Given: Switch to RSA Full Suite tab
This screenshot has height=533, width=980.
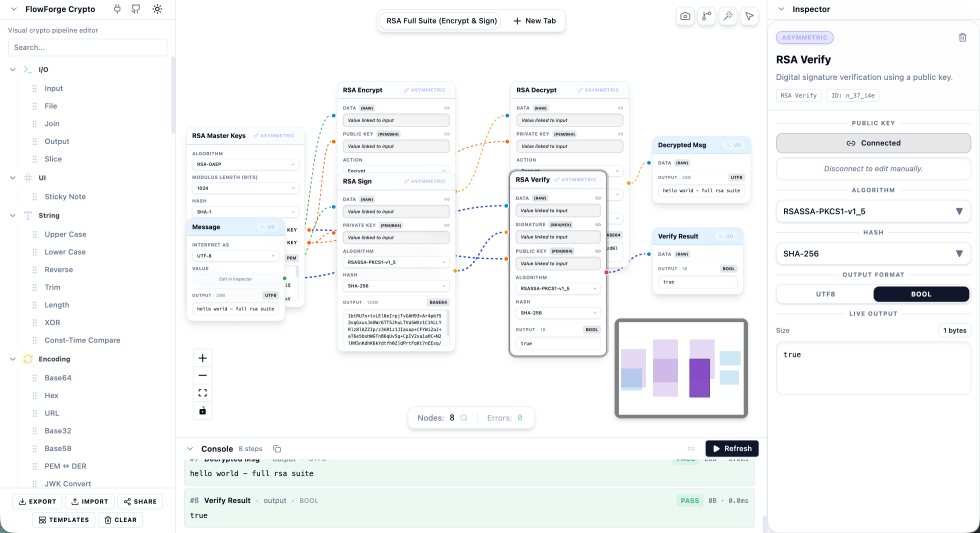Looking at the screenshot, I should tap(441, 21).
